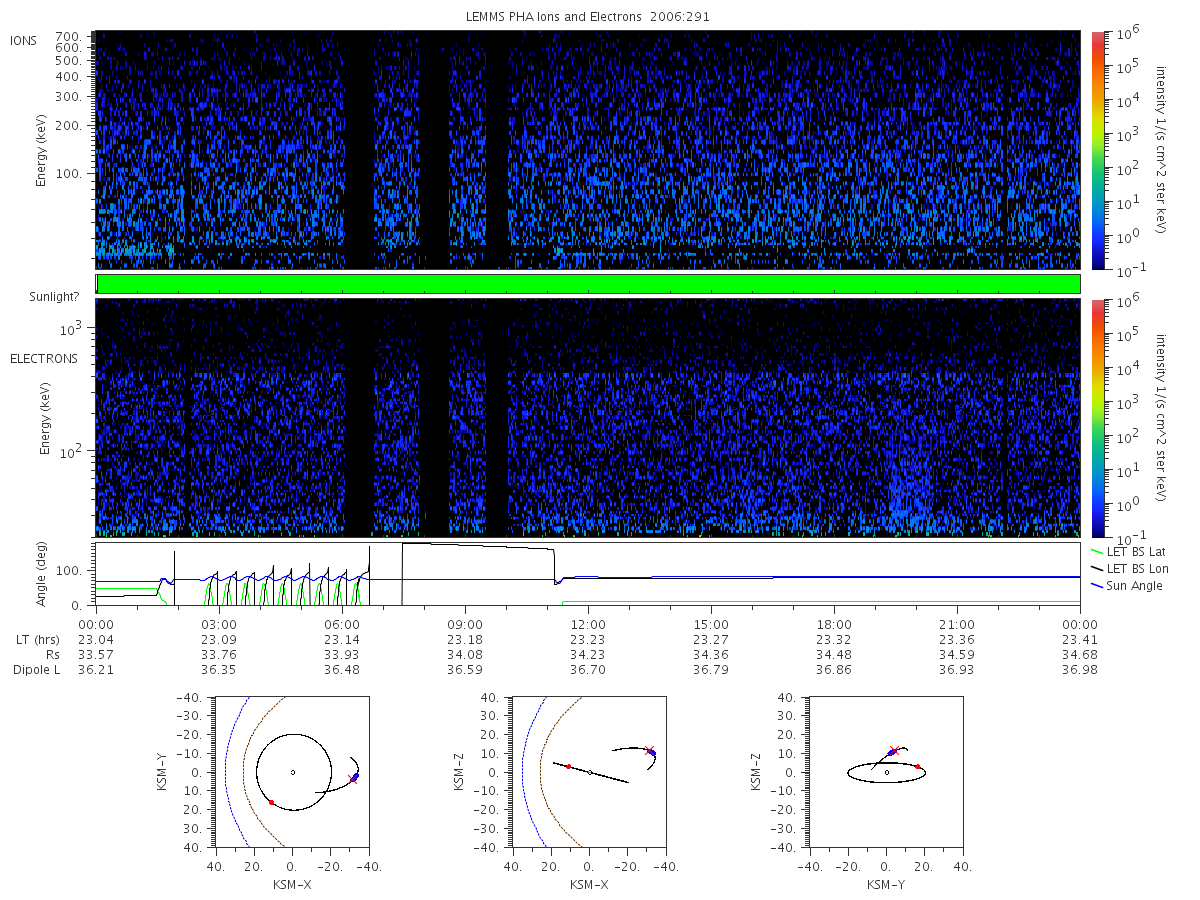Open the KSM-Z versus KSM-Y orbit plot
Image resolution: width=1200 pixels, height=900 pixels.
[x=886, y=772]
